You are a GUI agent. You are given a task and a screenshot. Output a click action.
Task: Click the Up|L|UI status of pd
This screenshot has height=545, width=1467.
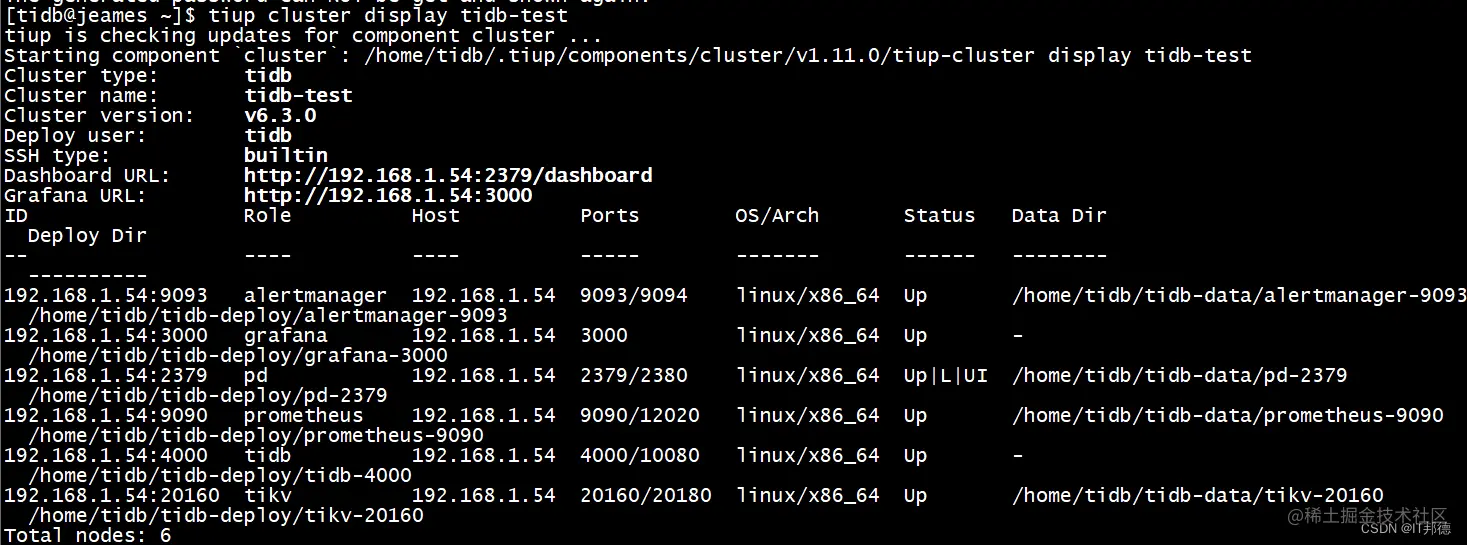(x=945, y=376)
